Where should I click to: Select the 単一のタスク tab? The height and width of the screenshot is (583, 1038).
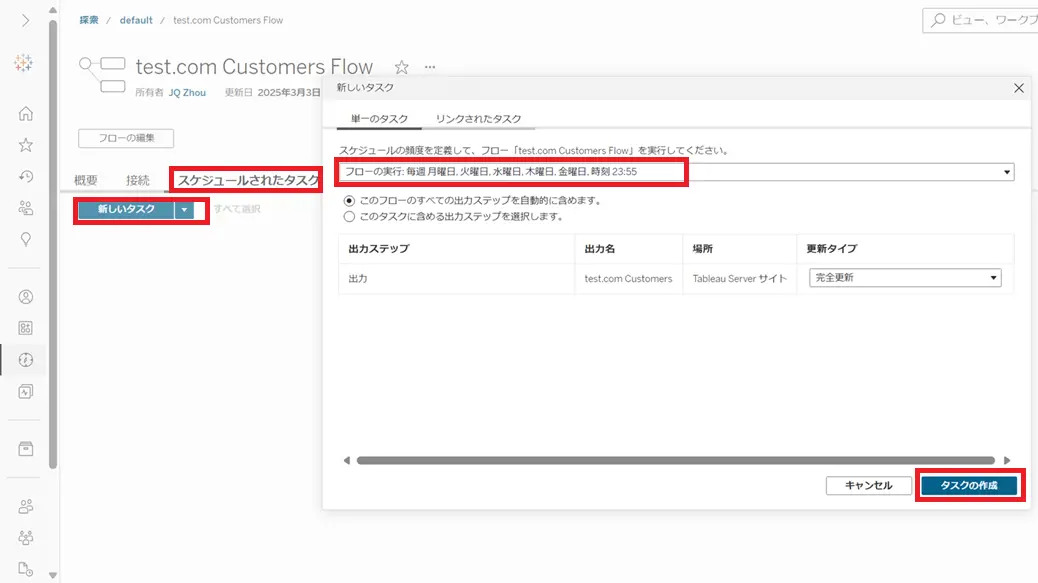tap(379, 118)
